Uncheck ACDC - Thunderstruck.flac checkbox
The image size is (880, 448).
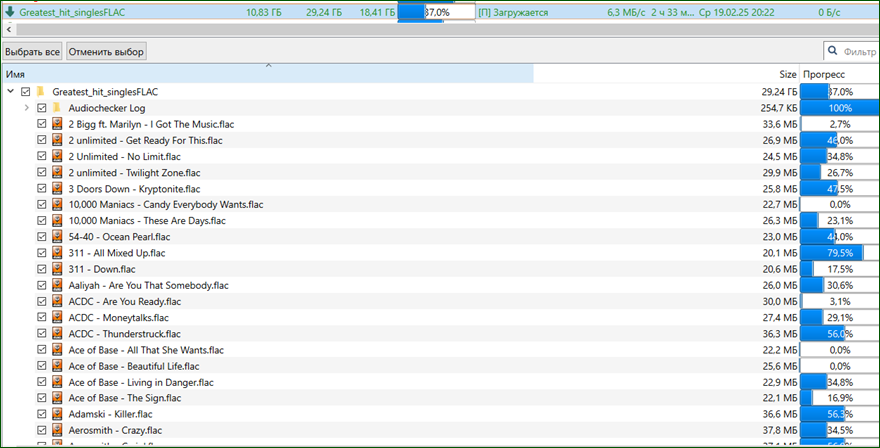[x=42, y=333]
